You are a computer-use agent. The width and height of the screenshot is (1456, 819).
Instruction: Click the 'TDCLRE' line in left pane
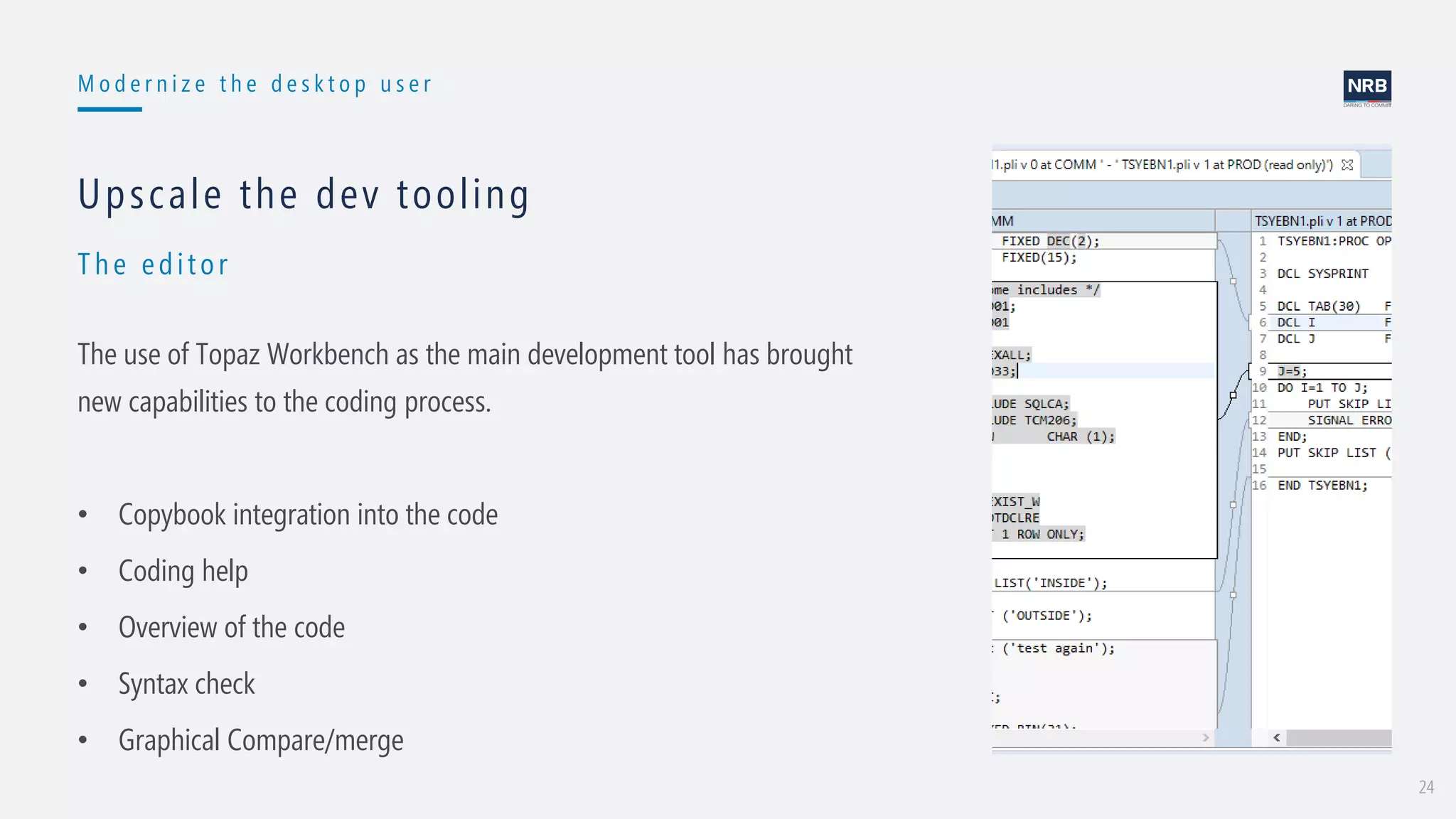click(1016, 518)
